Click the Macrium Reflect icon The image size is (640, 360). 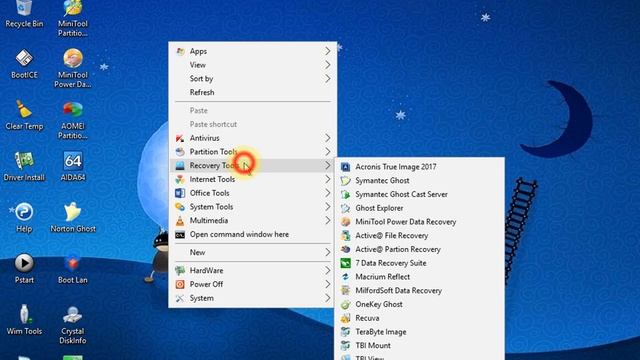[345, 277]
